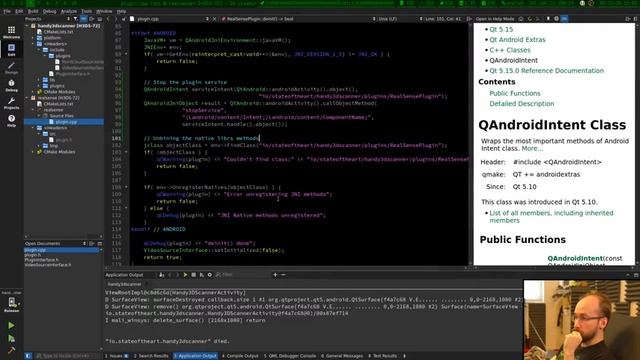Clear the Application Output pane
The width and height of the screenshot is (640, 360).
click(x=162, y=275)
